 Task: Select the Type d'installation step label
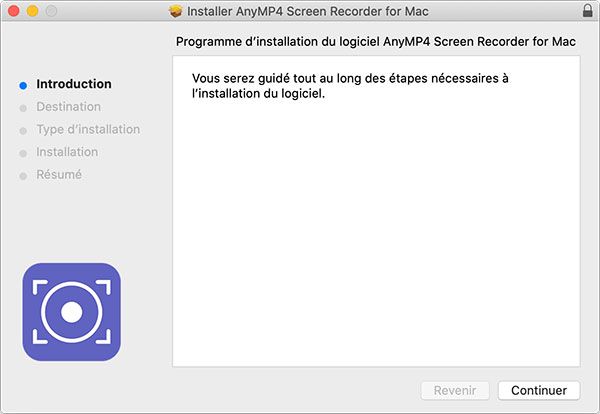pyautogui.click(x=88, y=130)
